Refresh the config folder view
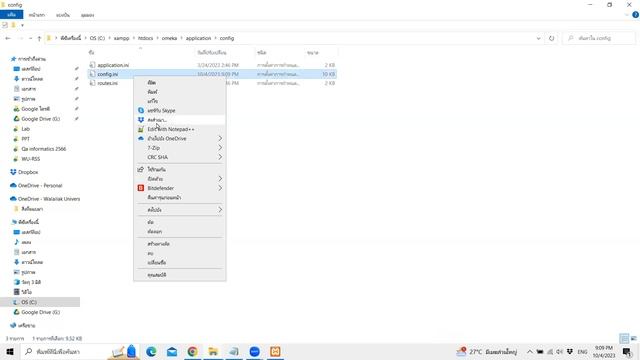This screenshot has height=360, width=640. [x=551, y=38]
